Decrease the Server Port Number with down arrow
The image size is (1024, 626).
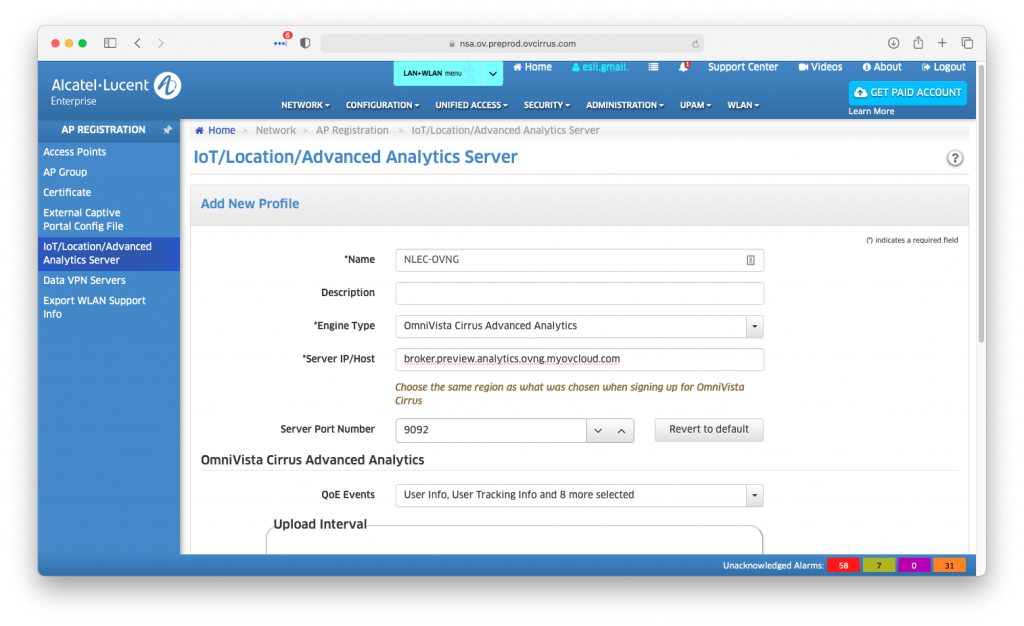click(598, 430)
